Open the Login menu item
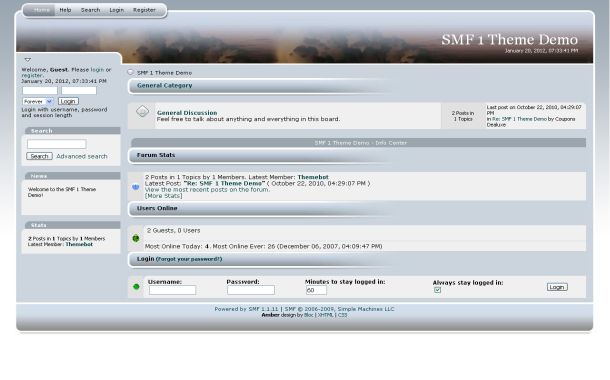 (x=116, y=10)
